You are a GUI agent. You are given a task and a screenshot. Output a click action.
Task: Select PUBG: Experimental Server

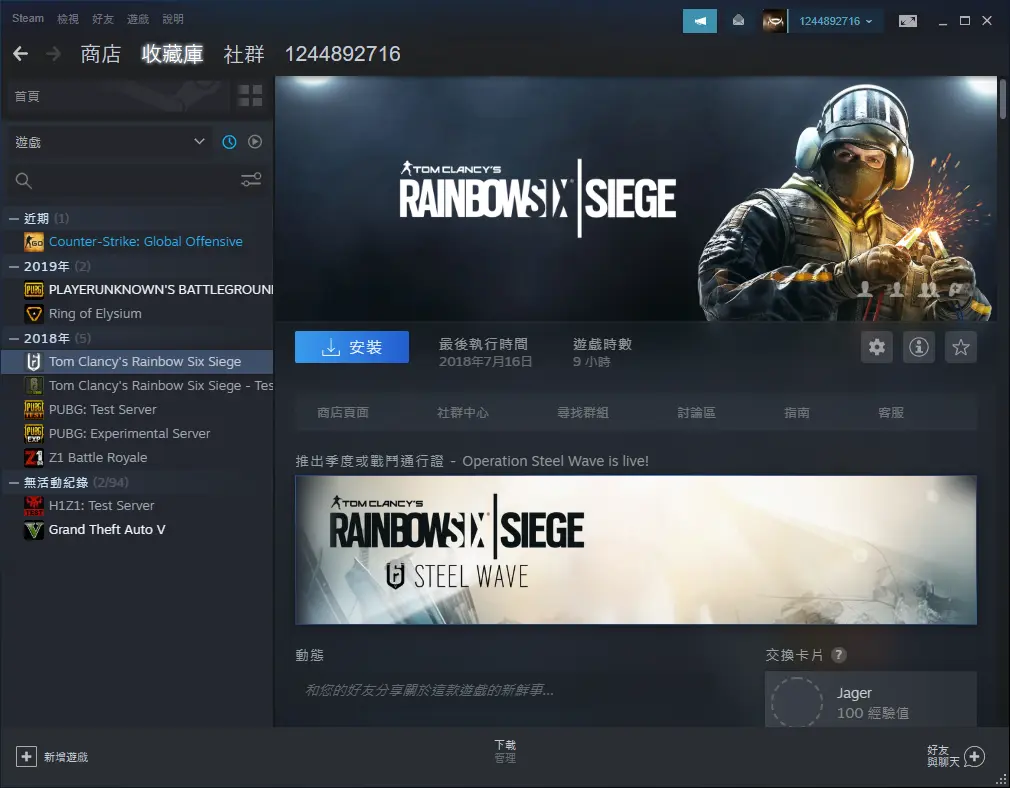point(129,434)
